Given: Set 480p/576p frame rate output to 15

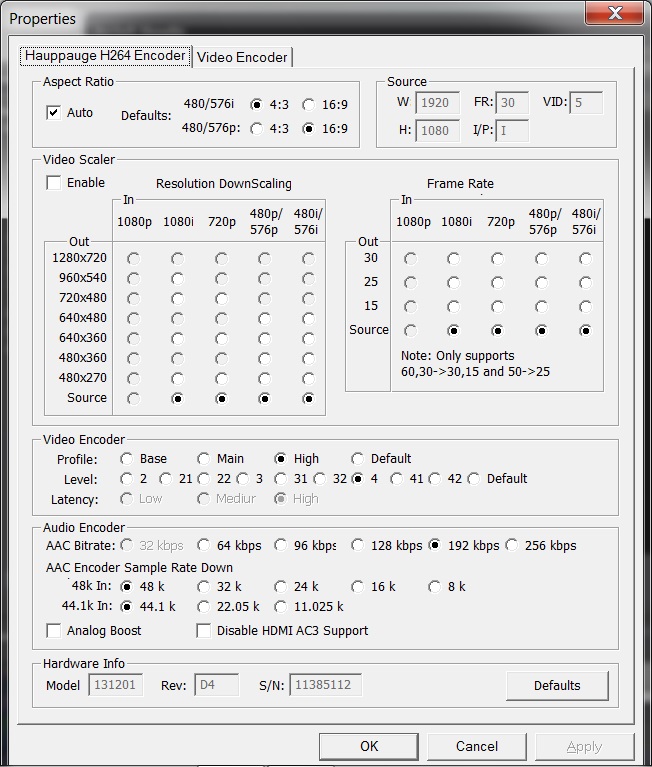Looking at the screenshot, I should [x=541, y=306].
